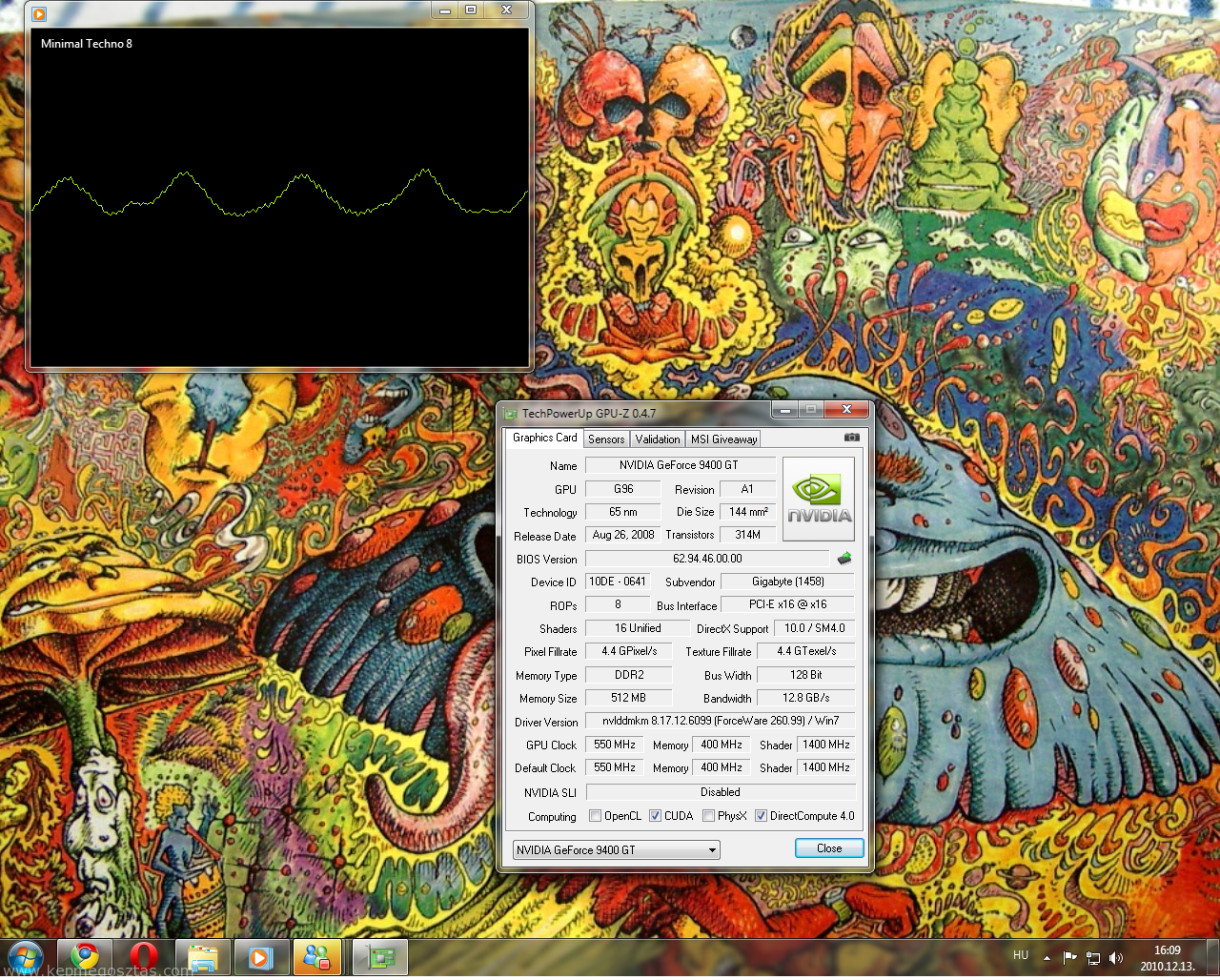Screen dimensions: 1220x980
Task: Click the Shaders field 16 Unified
Action: 638,628
